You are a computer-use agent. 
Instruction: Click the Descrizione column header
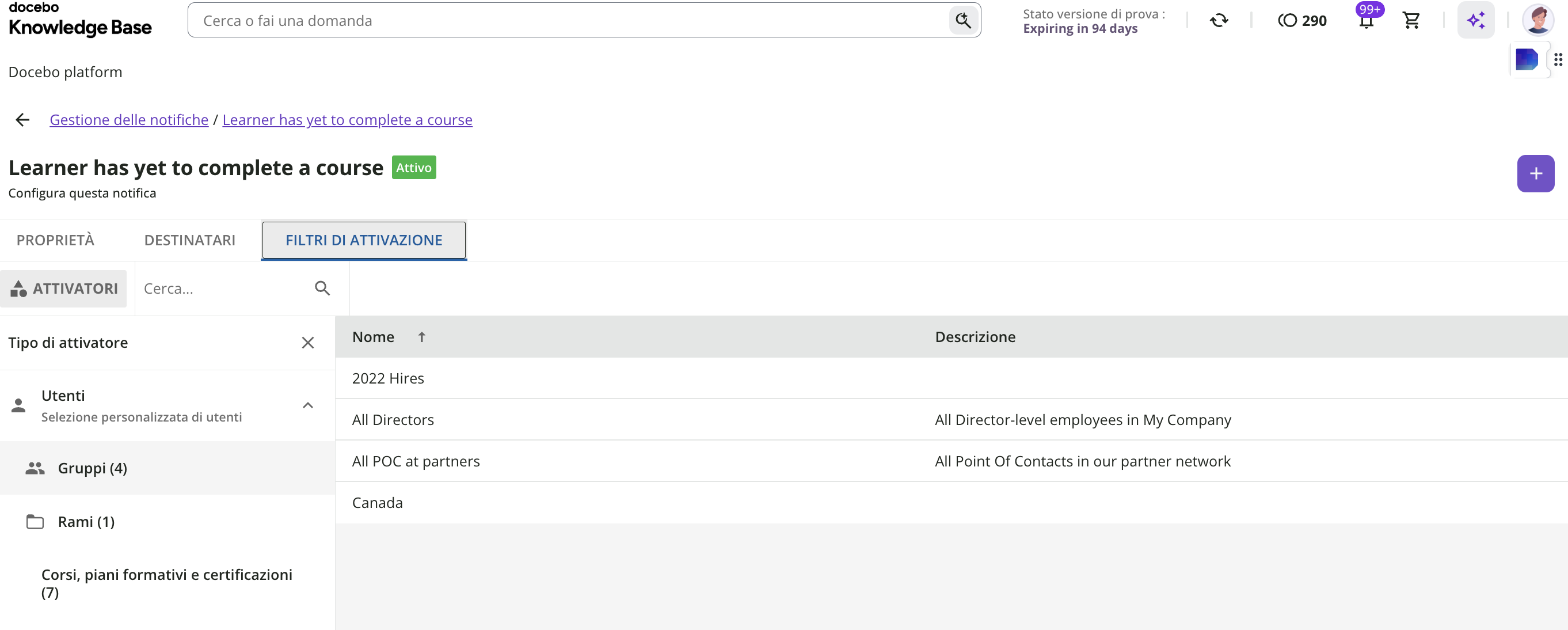[x=975, y=337]
